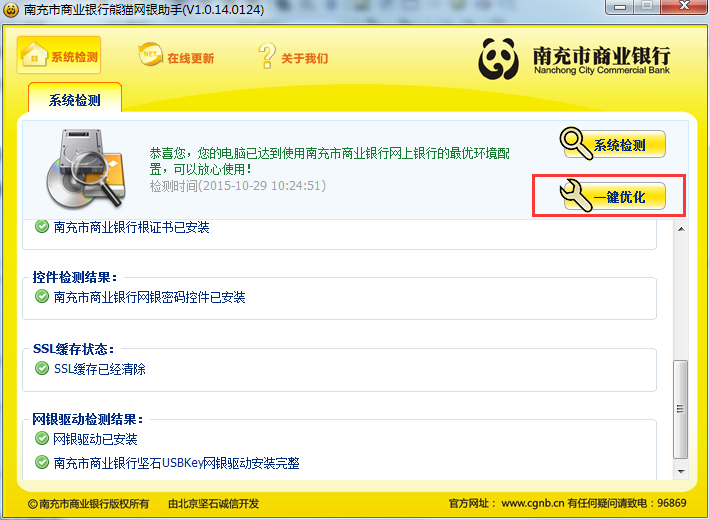This screenshot has width=710, height=520.
Task: Select text 南充市商业银行网银密码控件已安装
Action: click(x=149, y=297)
